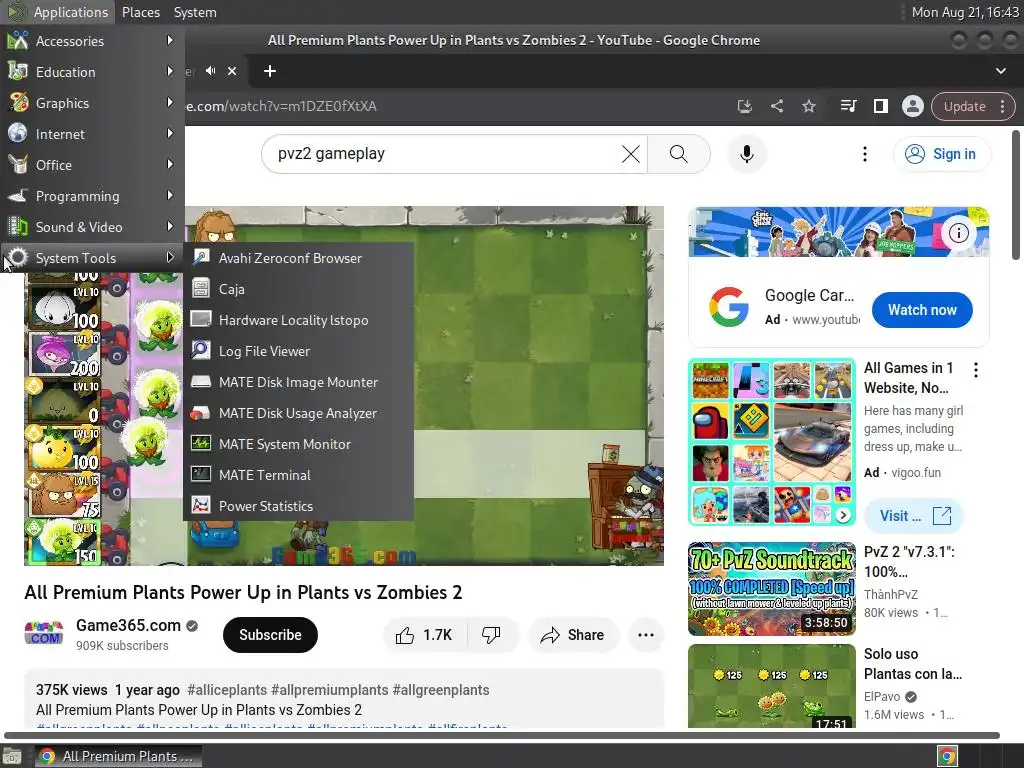Click the page vertical scrollbar
Viewport: 1024px width, 768px height.
click(x=1016, y=195)
